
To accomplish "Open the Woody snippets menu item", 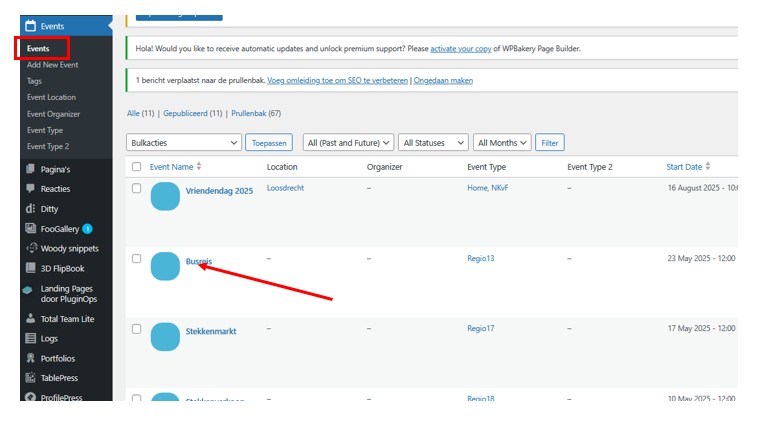I will [69, 248].
